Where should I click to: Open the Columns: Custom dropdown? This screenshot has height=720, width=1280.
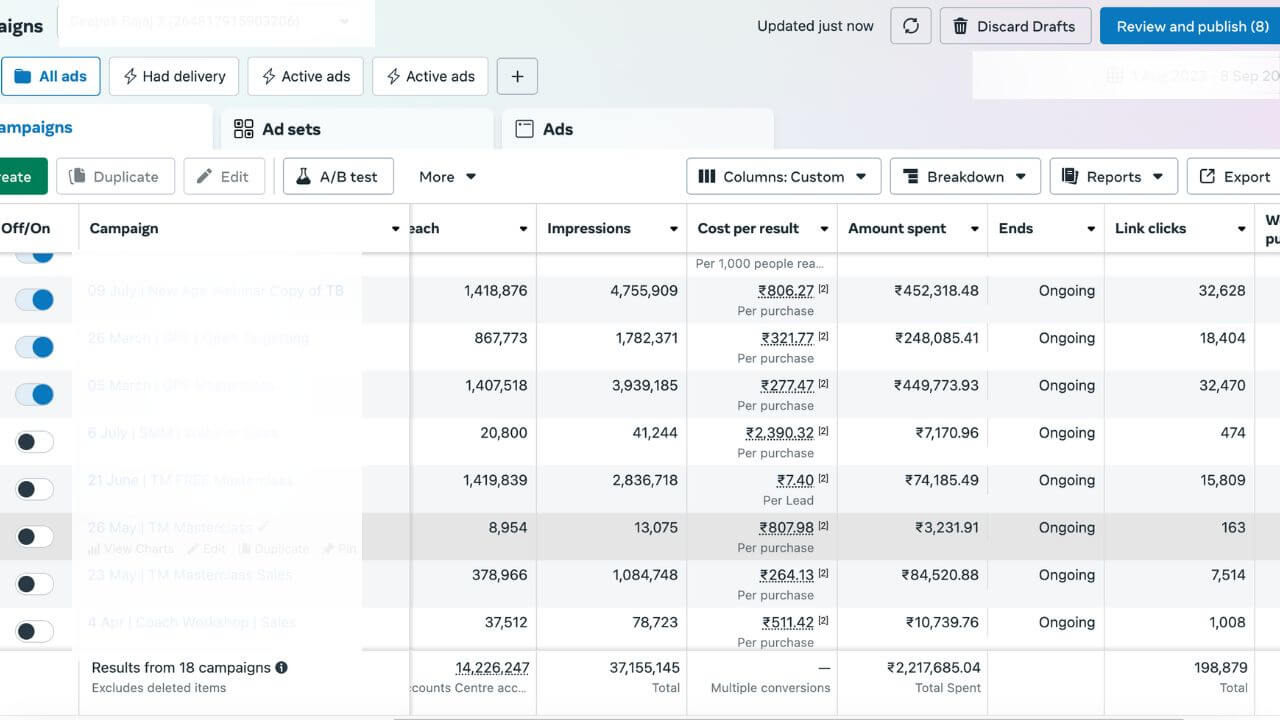coord(783,177)
